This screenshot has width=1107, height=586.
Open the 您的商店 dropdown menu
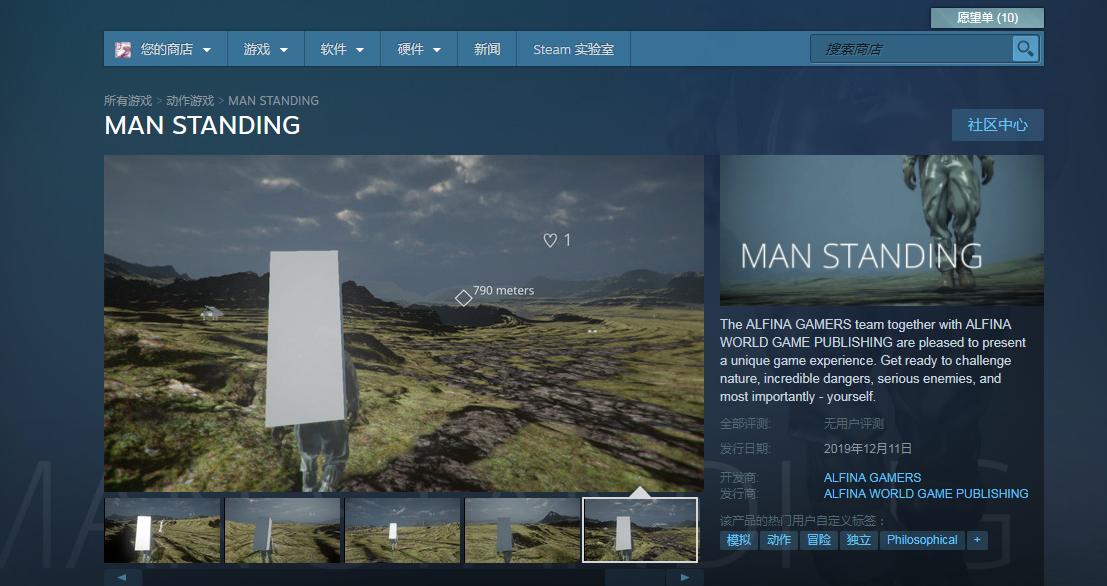pyautogui.click(x=166, y=49)
